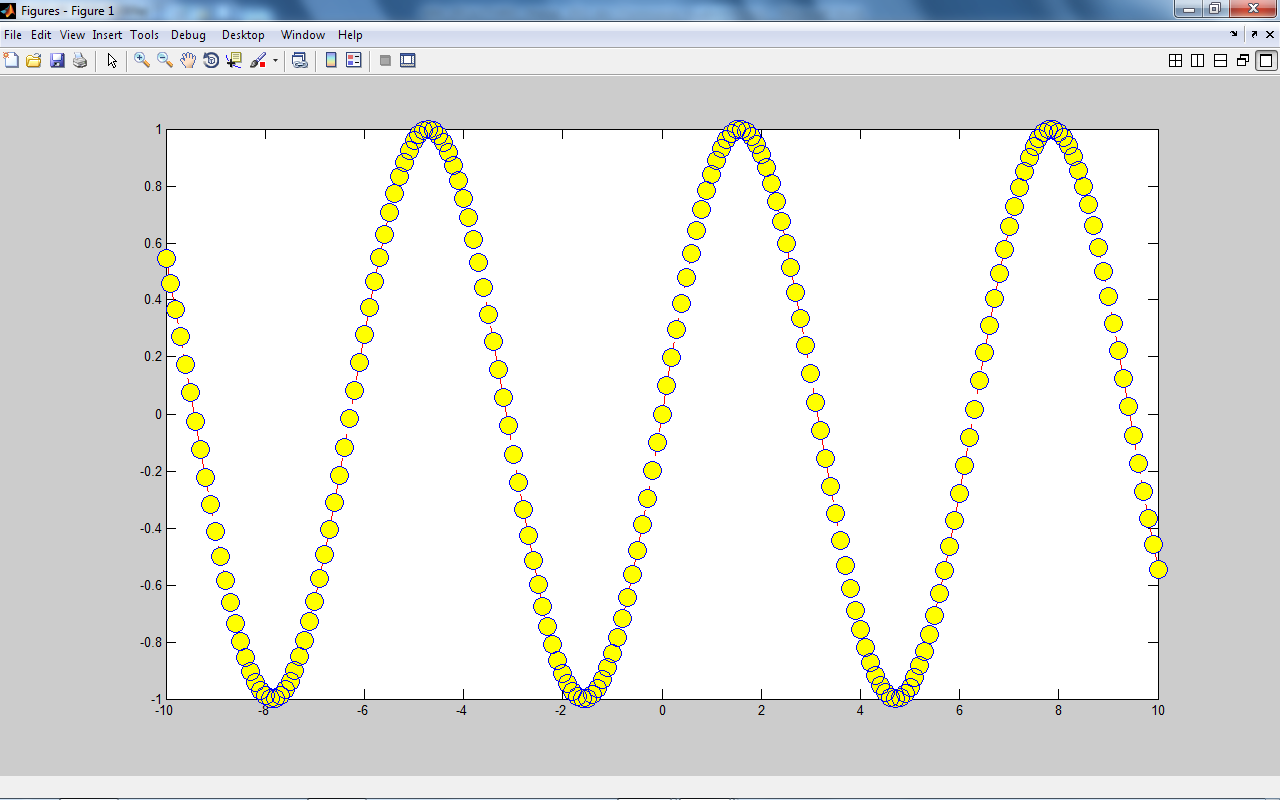Open the docking actions arrow in menu bar
Viewport: 1280px width, 800px height.
pos(1235,34)
